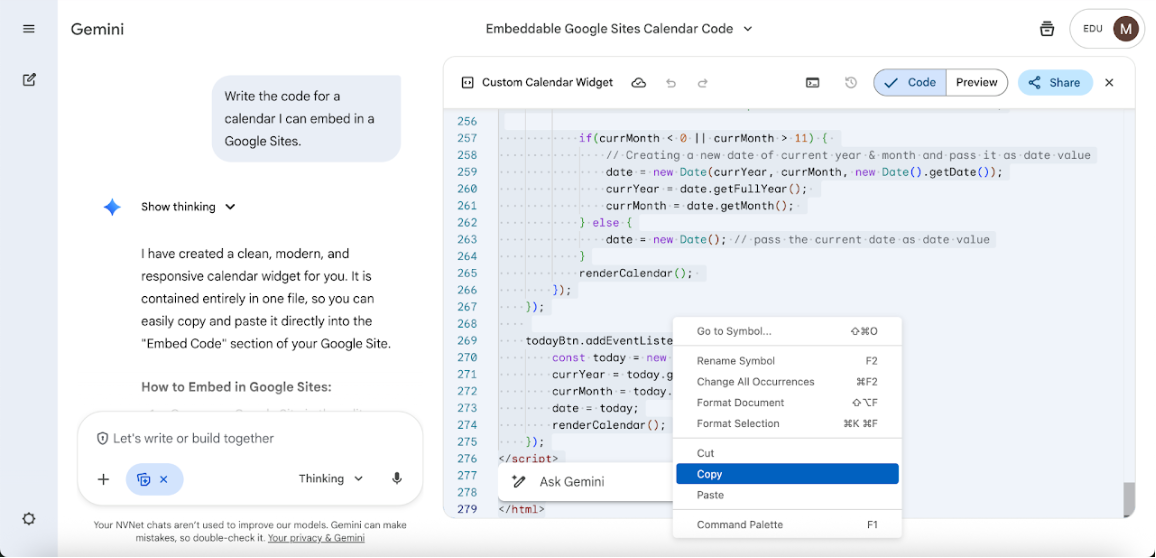The width and height of the screenshot is (1156, 558).
Task: Choose Paste from context menu
Action: point(787,495)
